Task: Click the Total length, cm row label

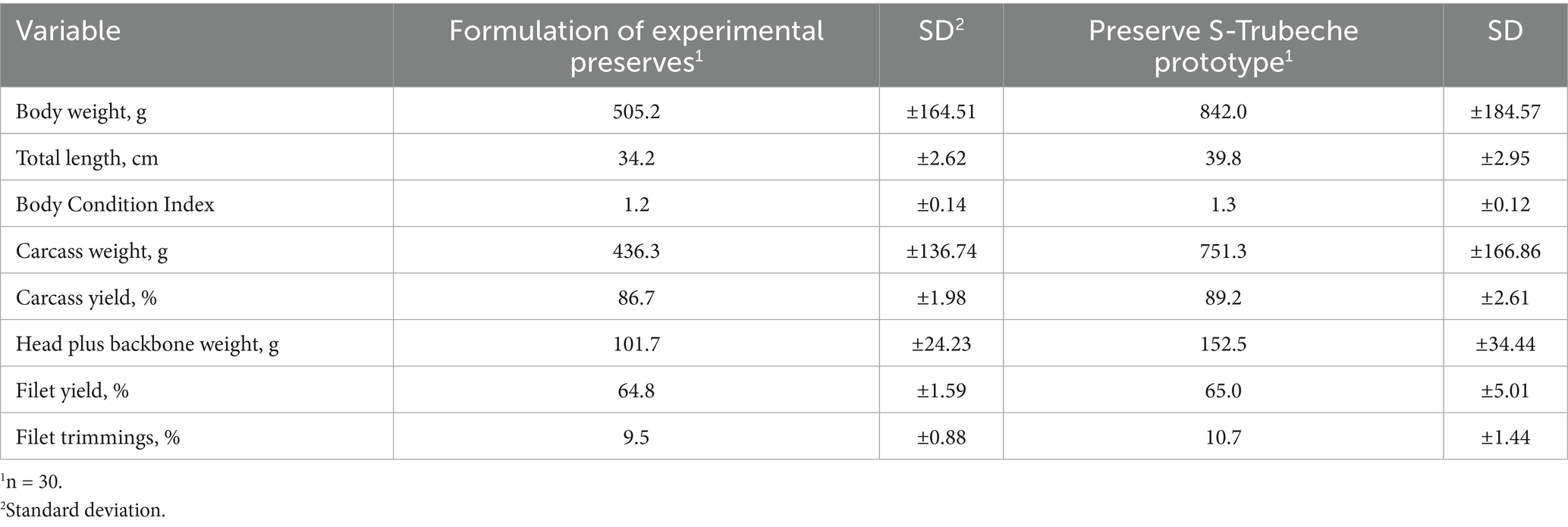Action: [x=87, y=158]
